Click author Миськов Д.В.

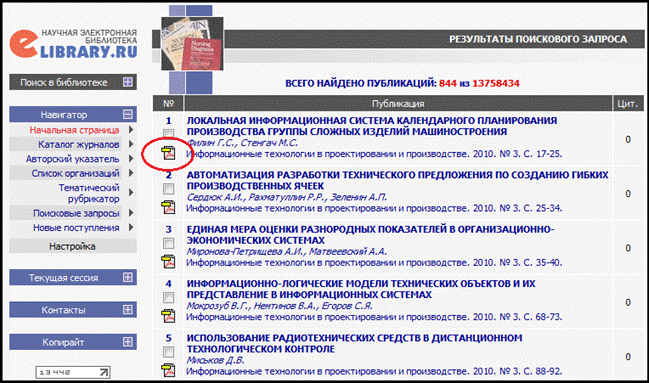tap(215, 360)
